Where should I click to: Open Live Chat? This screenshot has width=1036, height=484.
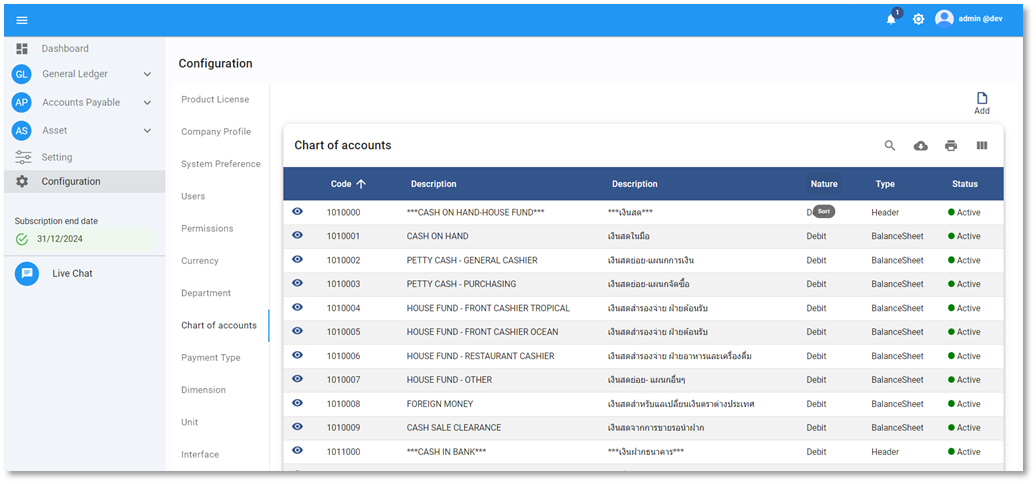point(72,273)
